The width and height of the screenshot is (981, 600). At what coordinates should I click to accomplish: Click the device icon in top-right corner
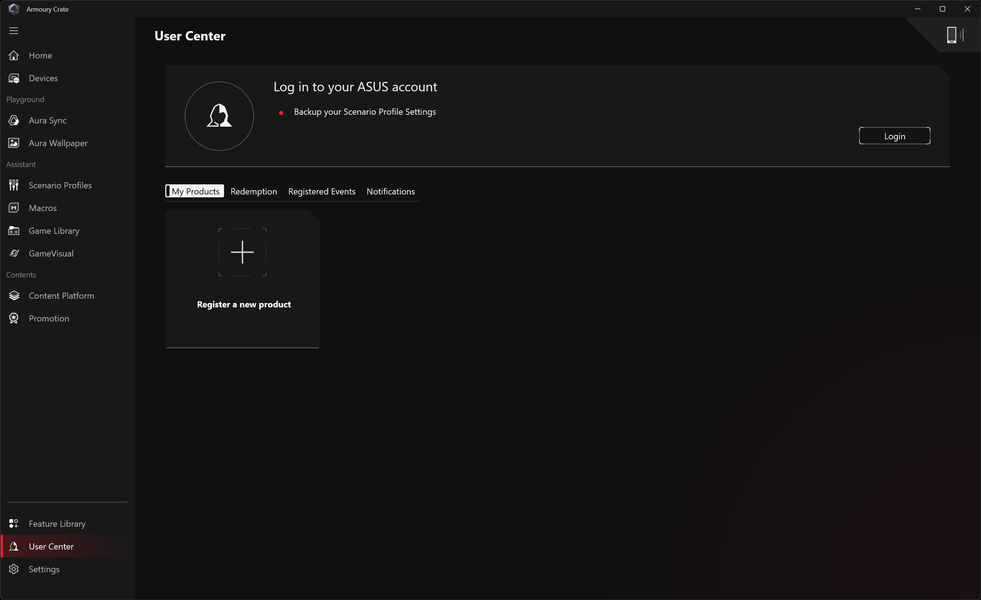pyautogui.click(x=953, y=35)
